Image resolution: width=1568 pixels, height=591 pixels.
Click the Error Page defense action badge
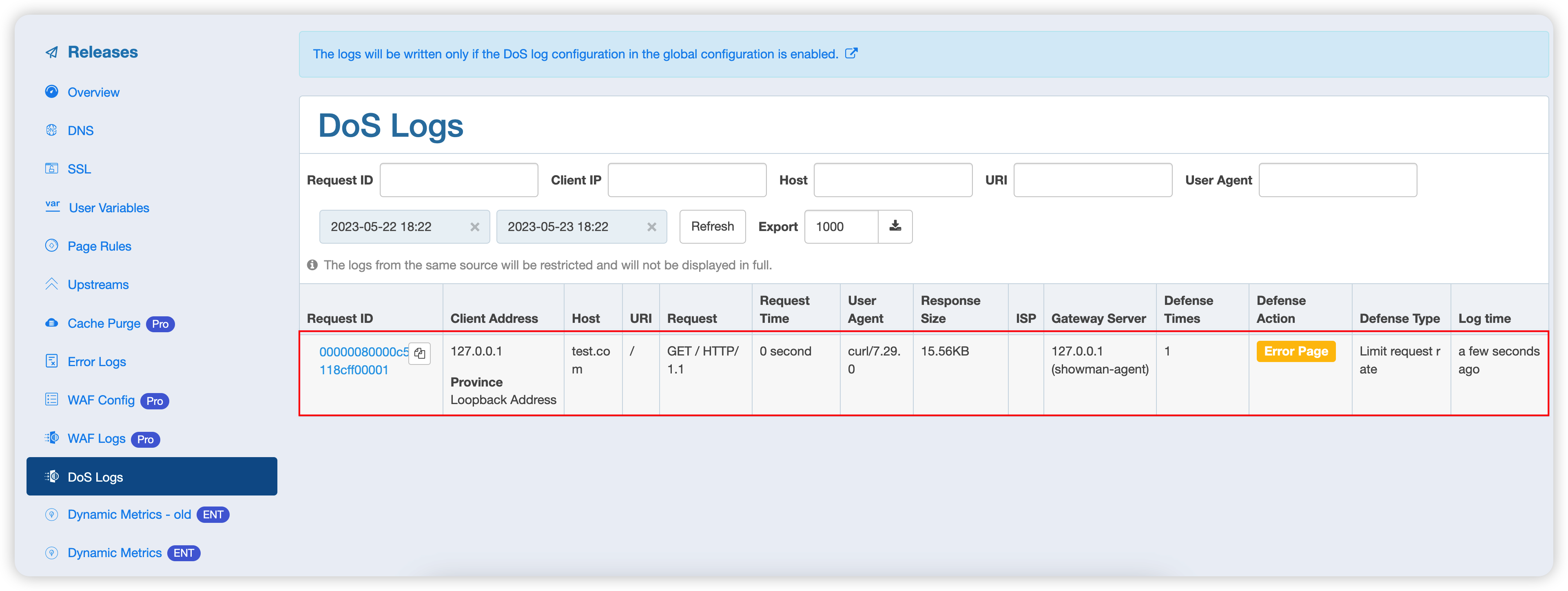[1295, 351]
